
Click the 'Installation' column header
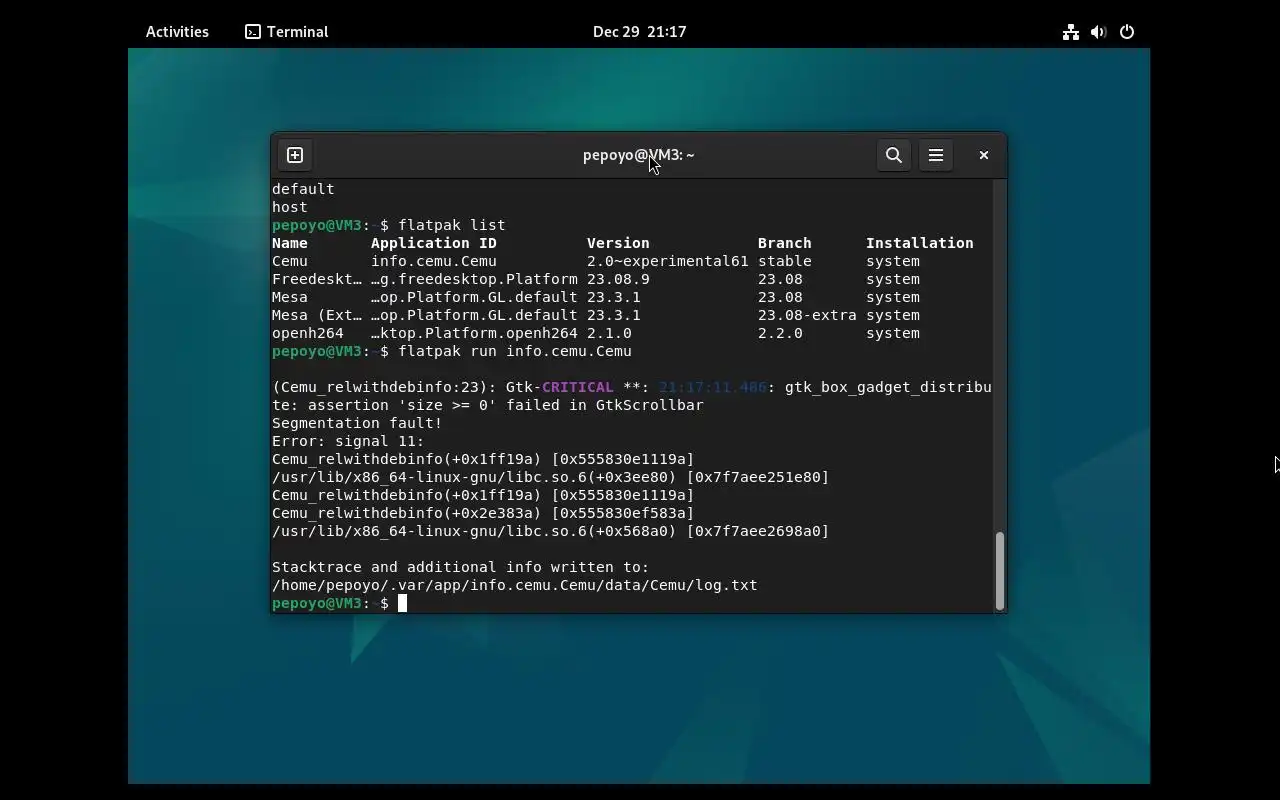click(920, 243)
